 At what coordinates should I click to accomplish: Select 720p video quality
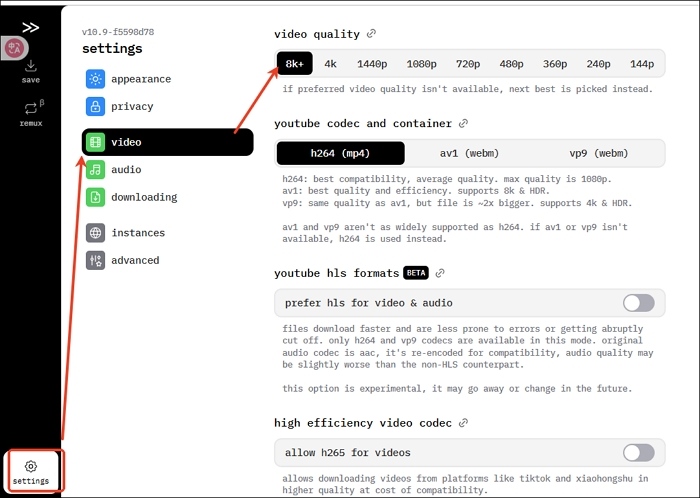point(468,64)
